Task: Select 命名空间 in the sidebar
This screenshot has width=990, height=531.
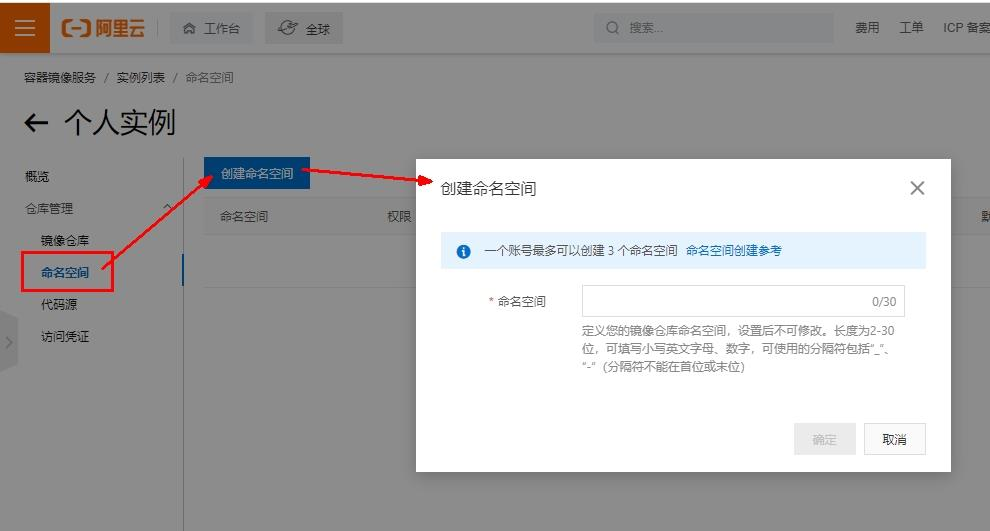Action: pyautogui.click(x=65, y=273)
